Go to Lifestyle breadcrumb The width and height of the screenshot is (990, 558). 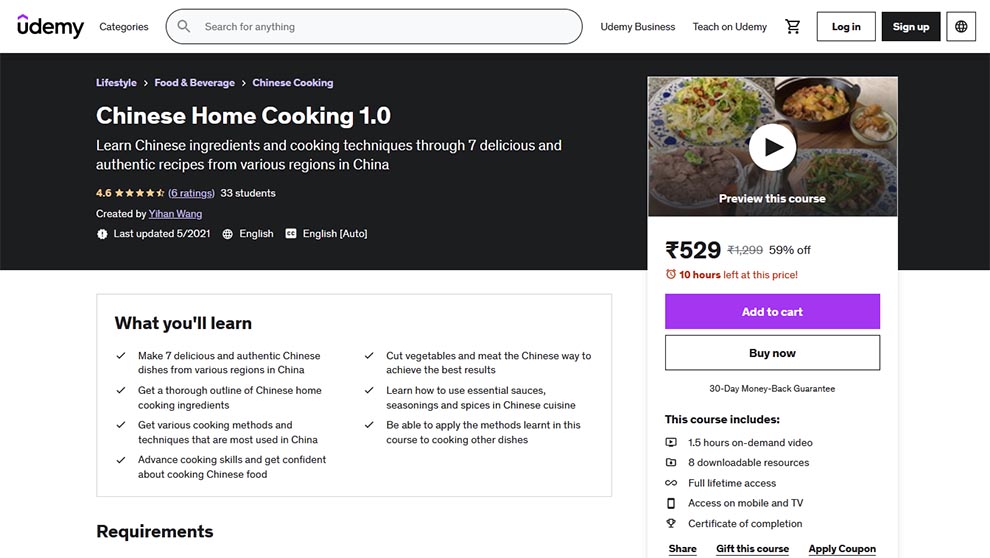[116, 83]
